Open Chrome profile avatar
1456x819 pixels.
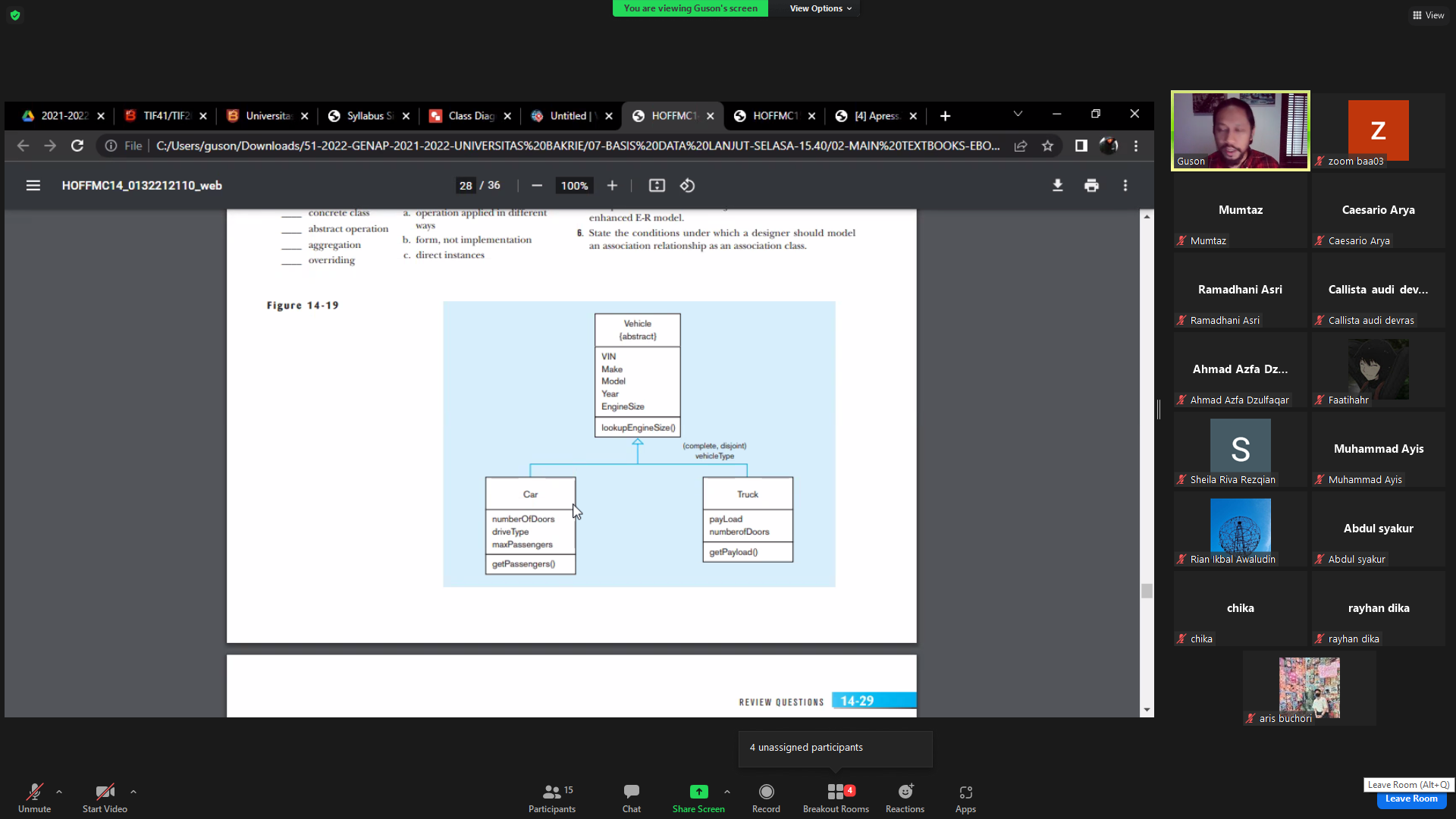1109,146
